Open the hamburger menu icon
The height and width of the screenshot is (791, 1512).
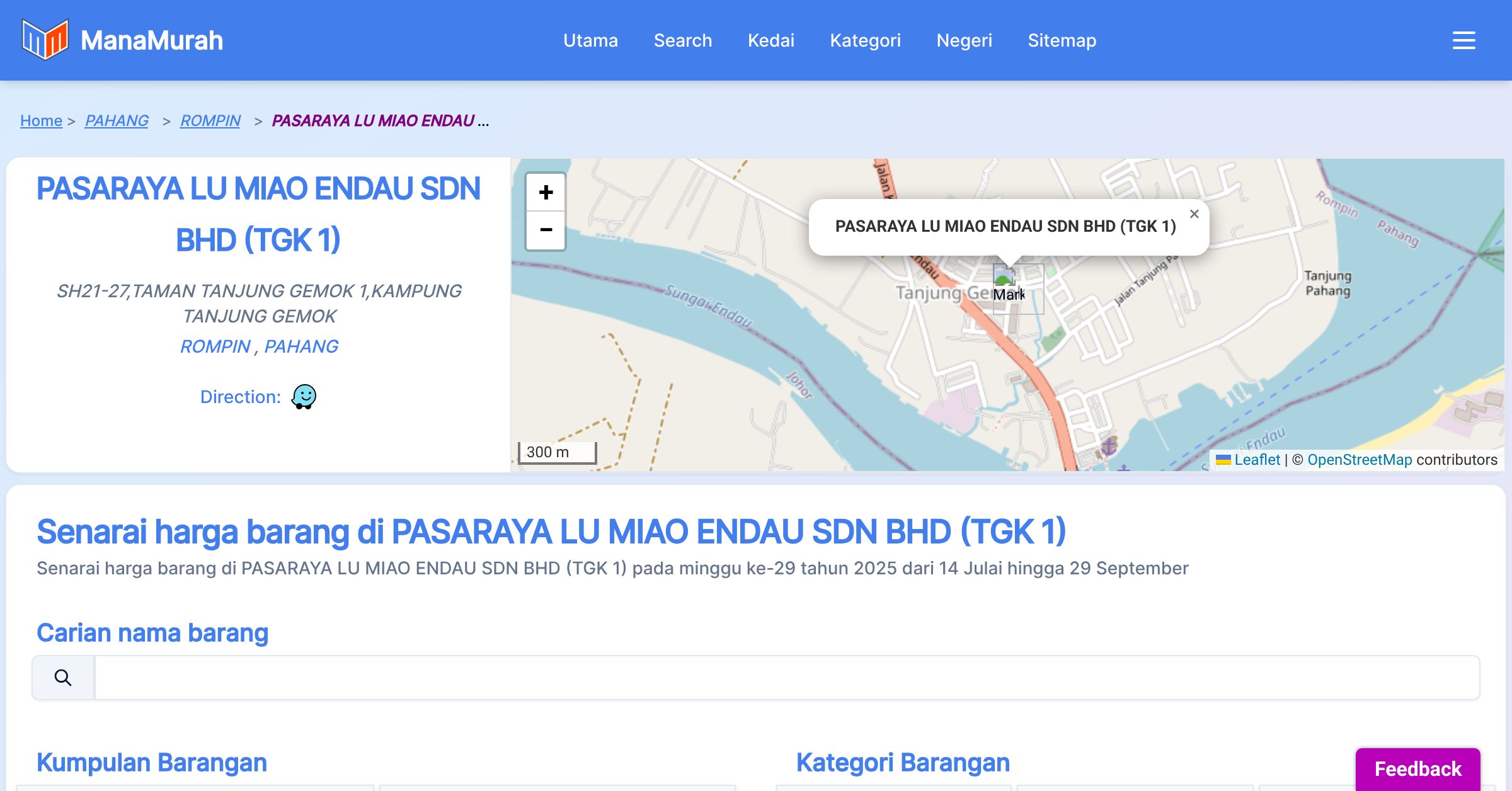click(1463, 40)
